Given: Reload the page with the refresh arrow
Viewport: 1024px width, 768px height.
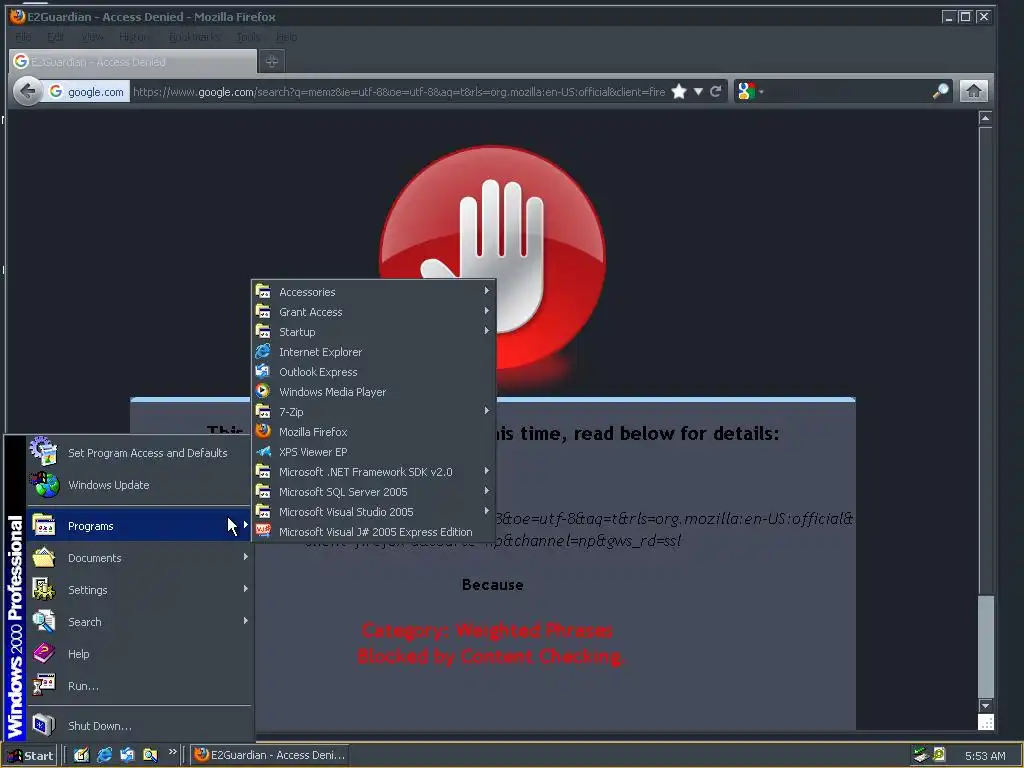Looking at the screenshot, I should point(716,91).
